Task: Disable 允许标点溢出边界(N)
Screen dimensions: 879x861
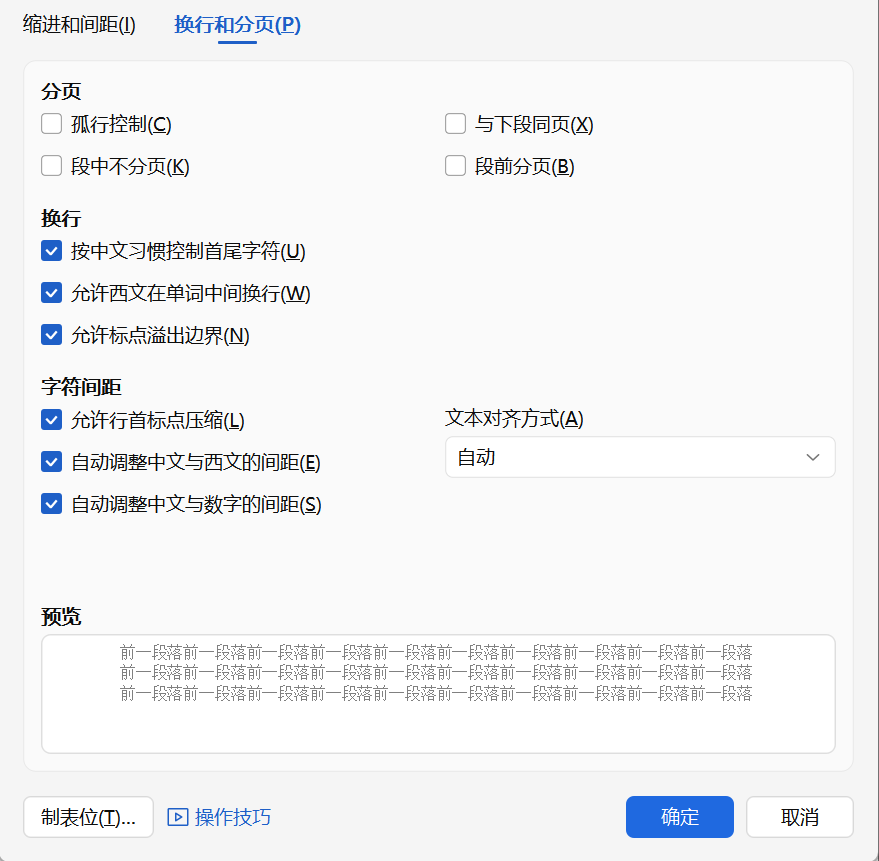Action: (x=51, y=335)
